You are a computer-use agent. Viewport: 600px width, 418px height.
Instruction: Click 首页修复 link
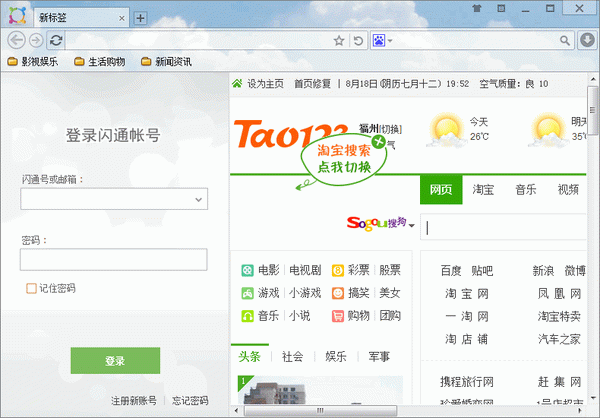point(312,83)
